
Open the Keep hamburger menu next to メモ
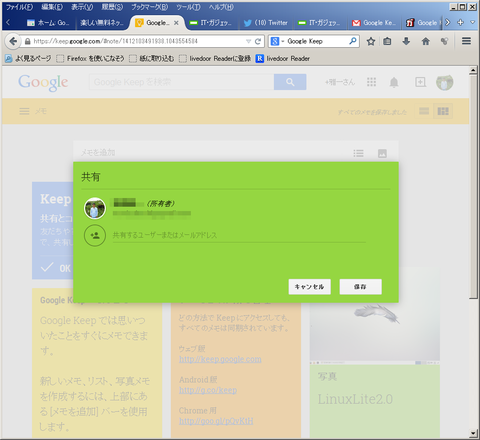pos(24,111)
